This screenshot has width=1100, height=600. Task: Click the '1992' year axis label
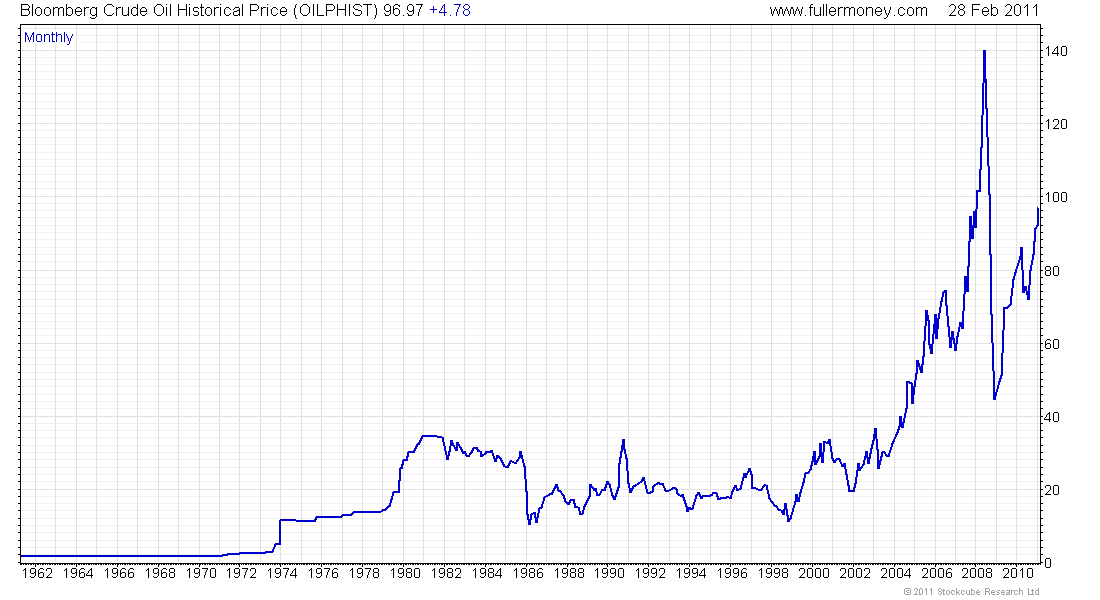point(650,573)
